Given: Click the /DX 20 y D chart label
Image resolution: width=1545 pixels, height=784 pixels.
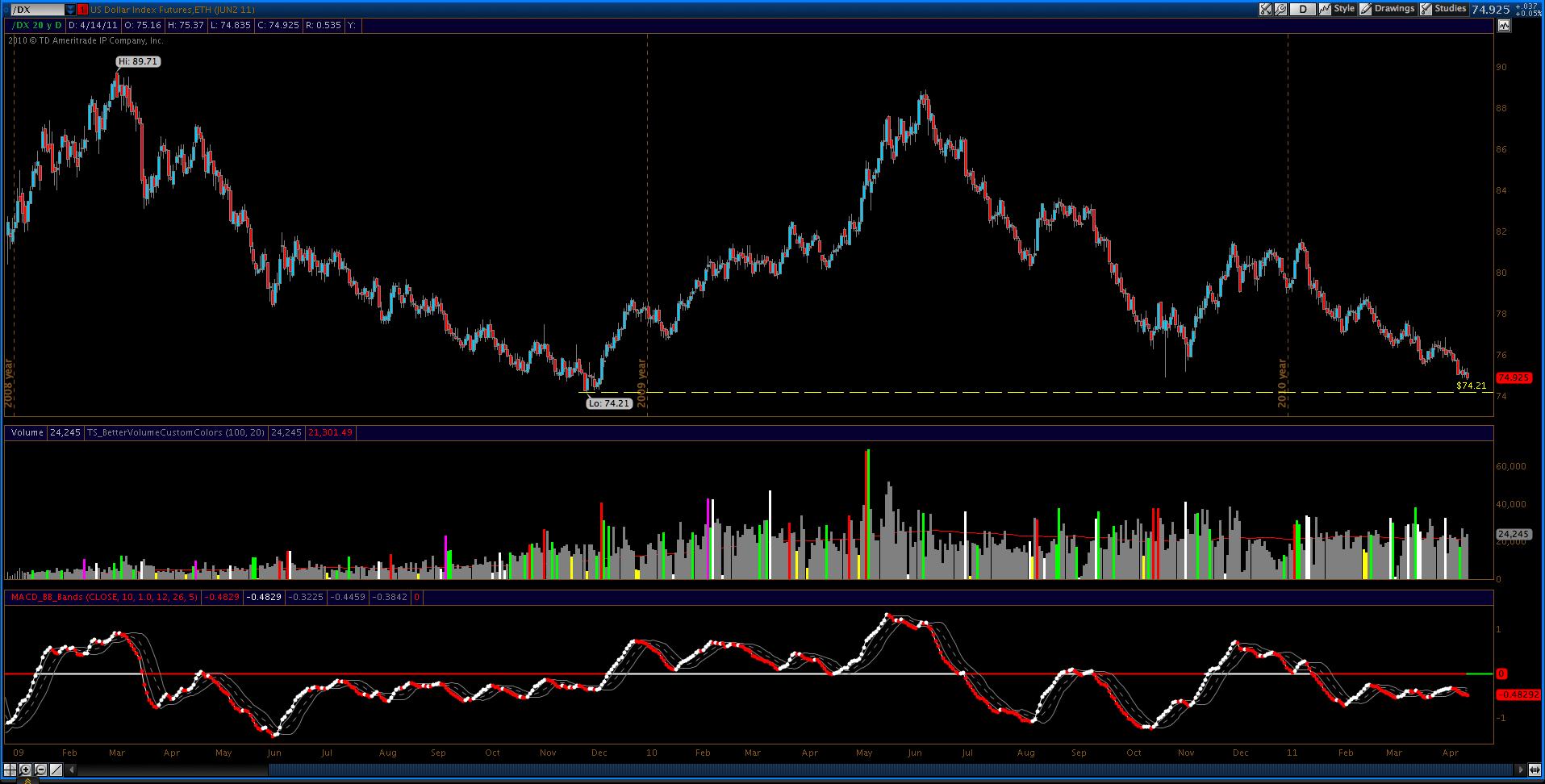Looking at the screenshot, I should (x=36, y=25).
